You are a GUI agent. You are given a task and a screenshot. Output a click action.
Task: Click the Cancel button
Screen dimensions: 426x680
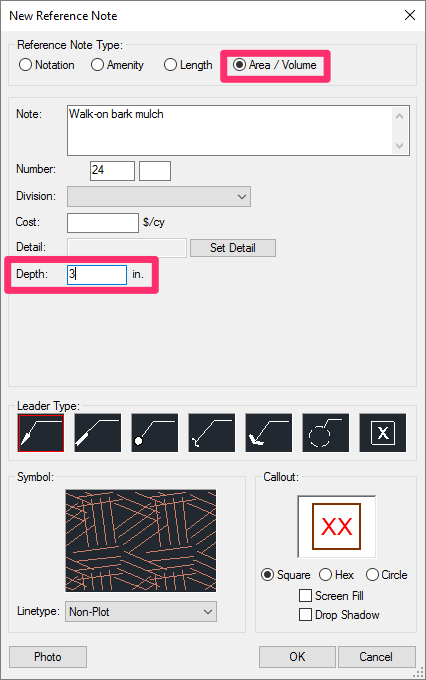[377, 657]
